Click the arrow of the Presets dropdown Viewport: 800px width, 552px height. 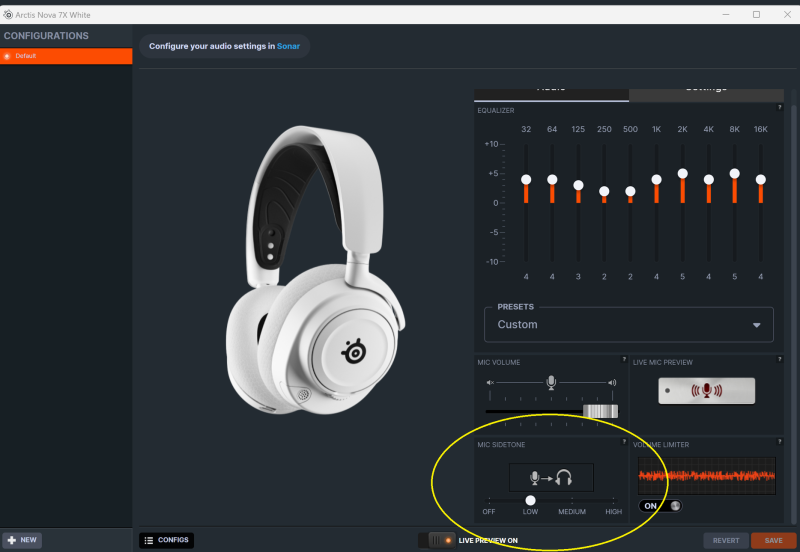coord(757,325)
